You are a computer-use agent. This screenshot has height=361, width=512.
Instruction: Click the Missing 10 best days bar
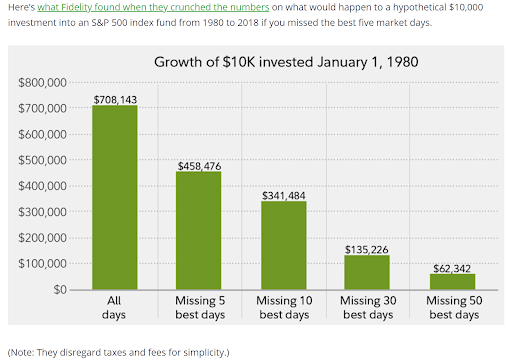click(284, 245)
